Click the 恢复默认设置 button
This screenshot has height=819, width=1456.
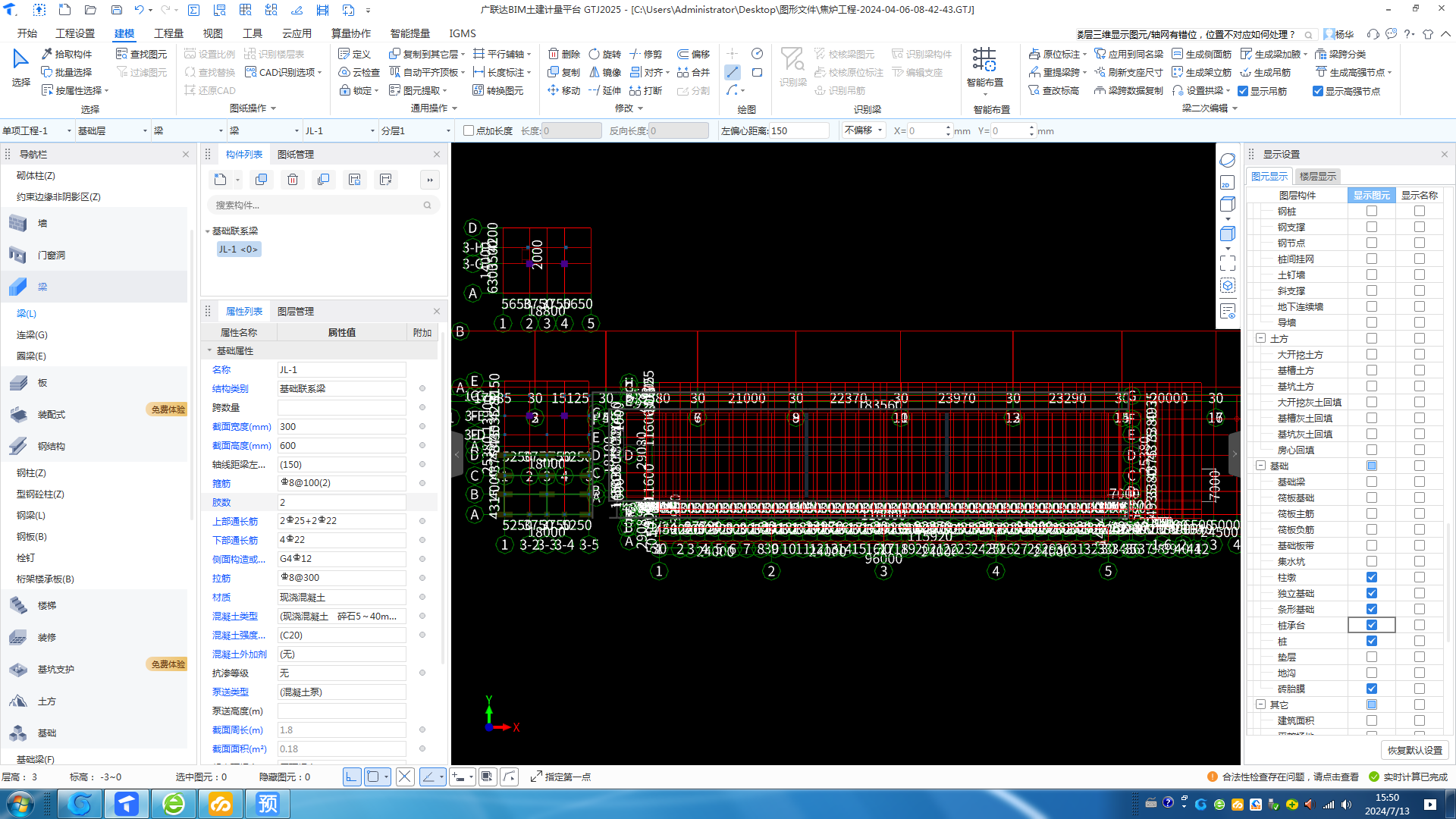click(x=1414, y=750)
